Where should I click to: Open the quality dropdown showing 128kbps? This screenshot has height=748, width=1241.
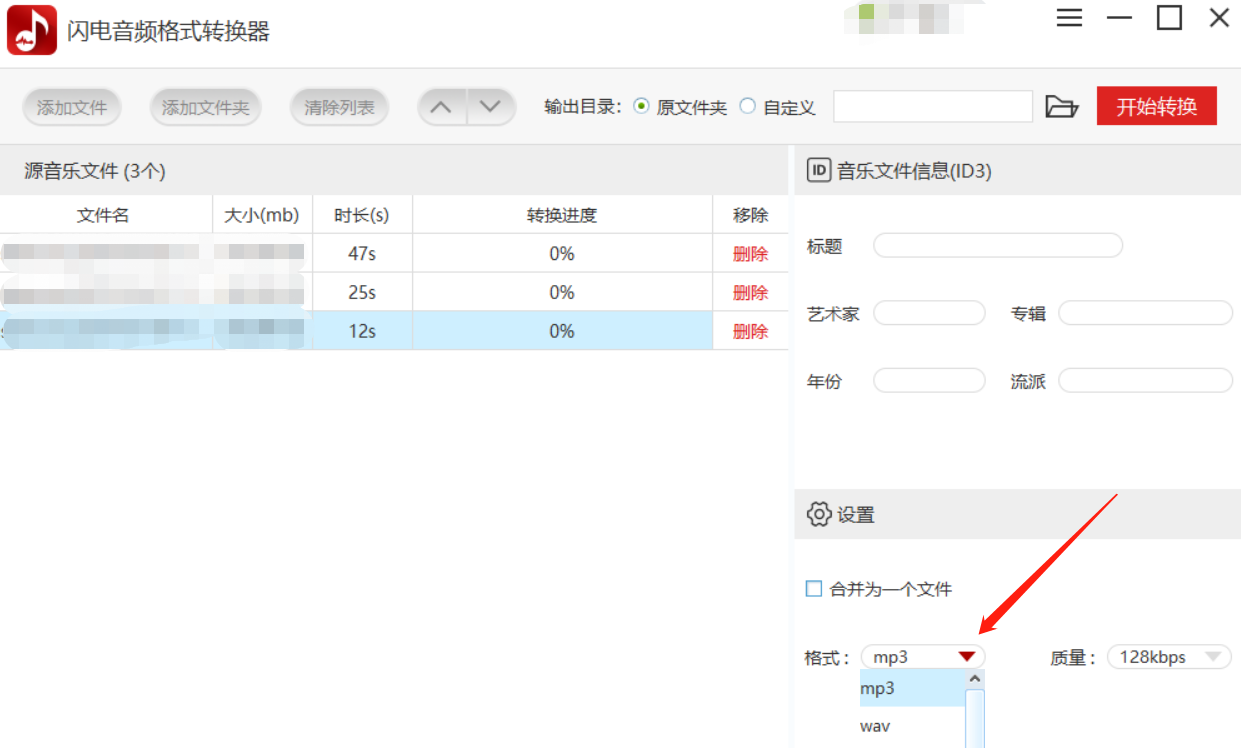(1169, 657)
